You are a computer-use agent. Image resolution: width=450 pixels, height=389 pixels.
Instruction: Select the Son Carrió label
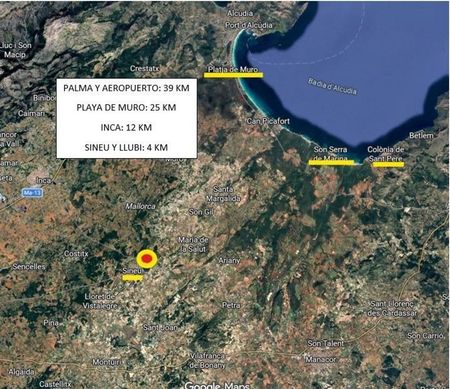click(x=426, y=336)
